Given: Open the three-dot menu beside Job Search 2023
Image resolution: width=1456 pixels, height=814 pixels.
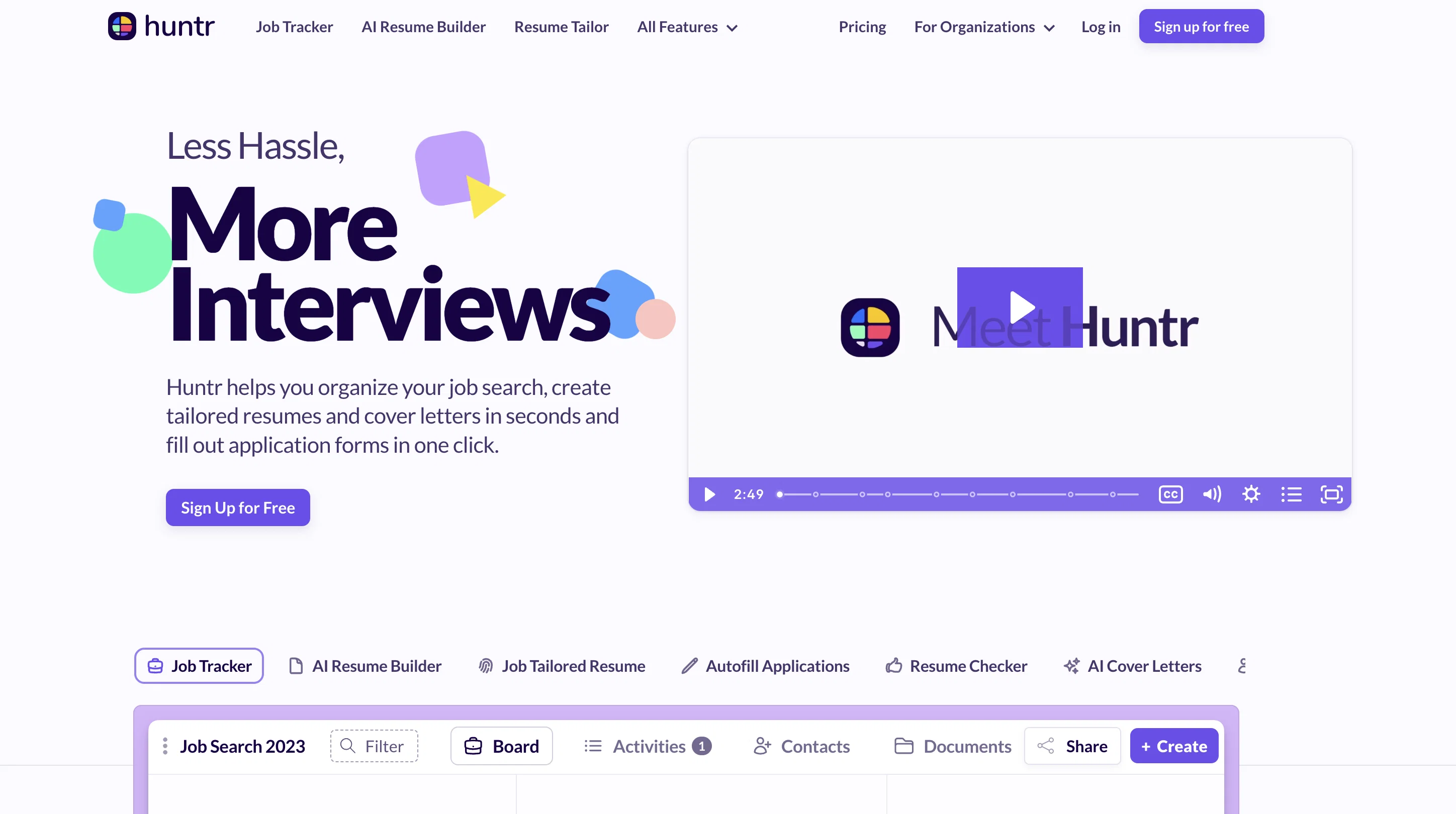Looking at the screenshot, I should 165,746.
